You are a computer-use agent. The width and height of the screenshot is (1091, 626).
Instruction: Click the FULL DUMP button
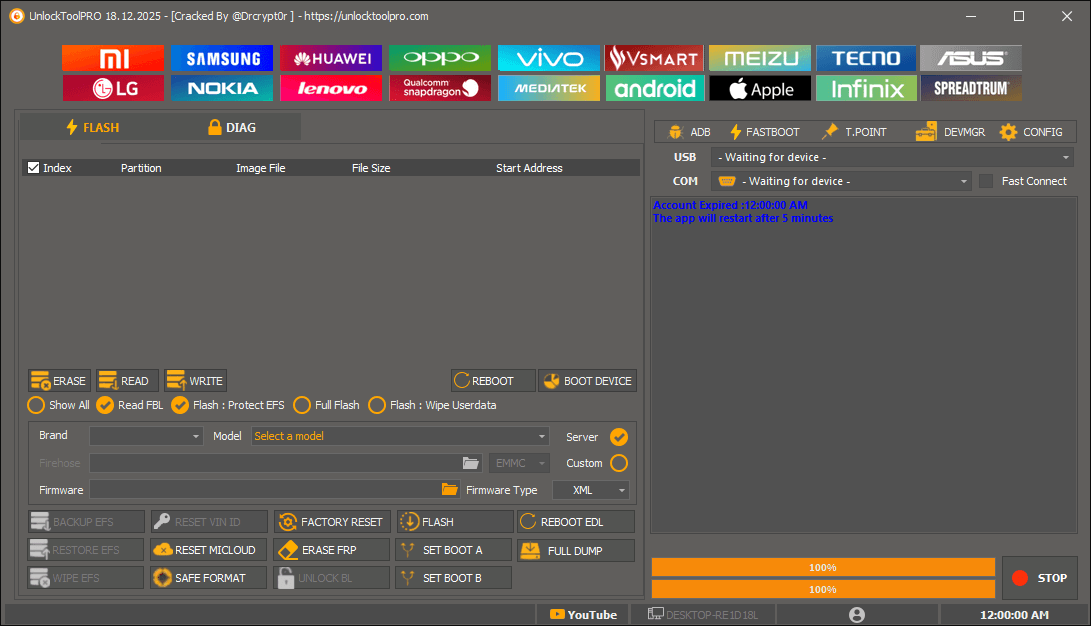pyautogui.click(x=575, y=550)
